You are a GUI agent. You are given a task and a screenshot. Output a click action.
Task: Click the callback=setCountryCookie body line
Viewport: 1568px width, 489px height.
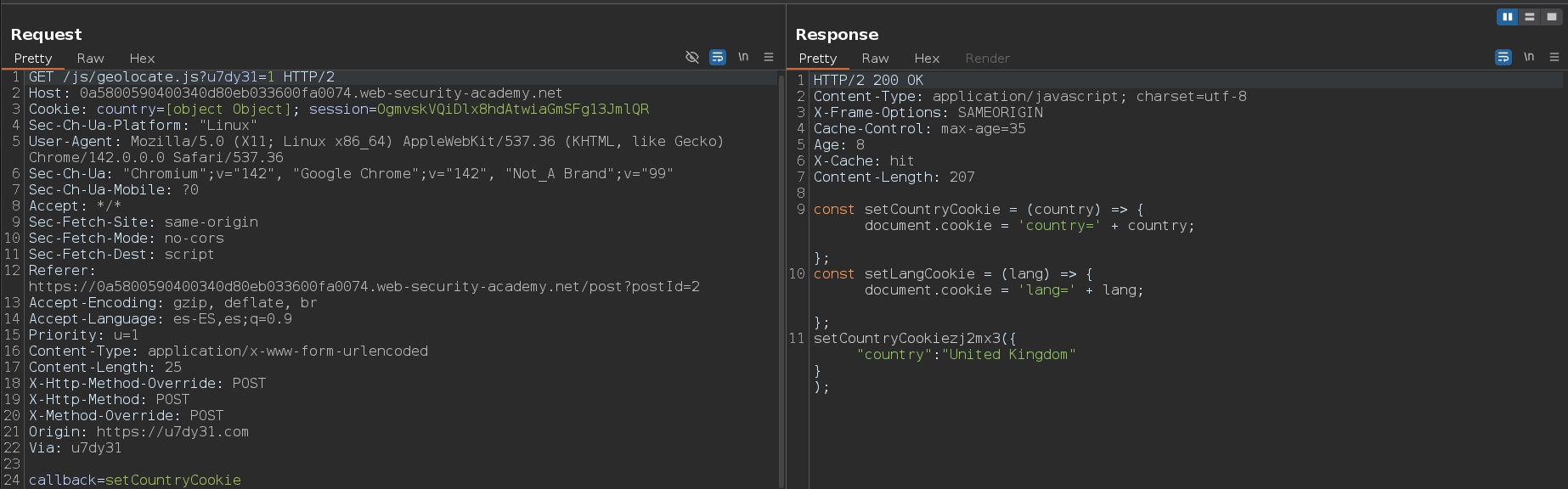134,481
